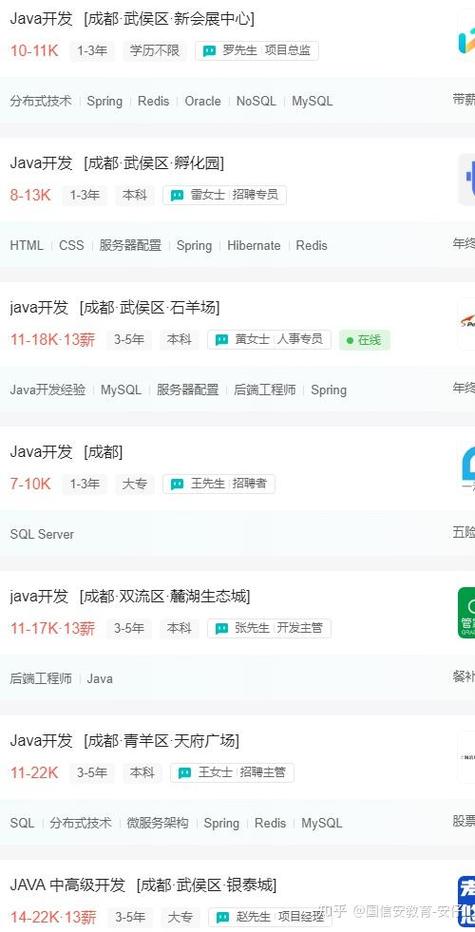Click chat icon beside 张先生 开发主管
The height and width of the screenshot is (932, 475).
221,629
